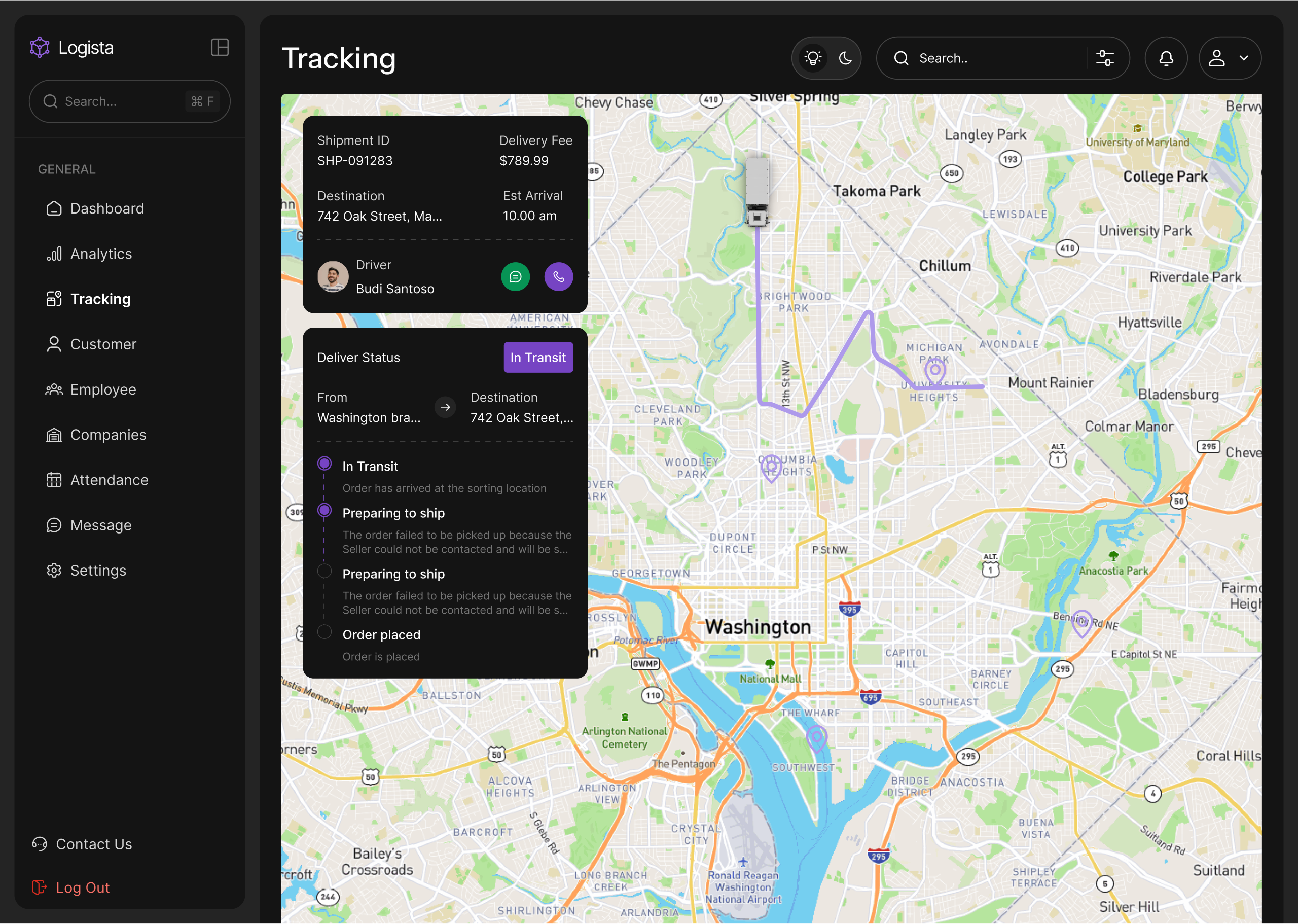Click the map pin near Benning Rd NE
This screenshot has width=1298, height=924.
(1081, 624)
